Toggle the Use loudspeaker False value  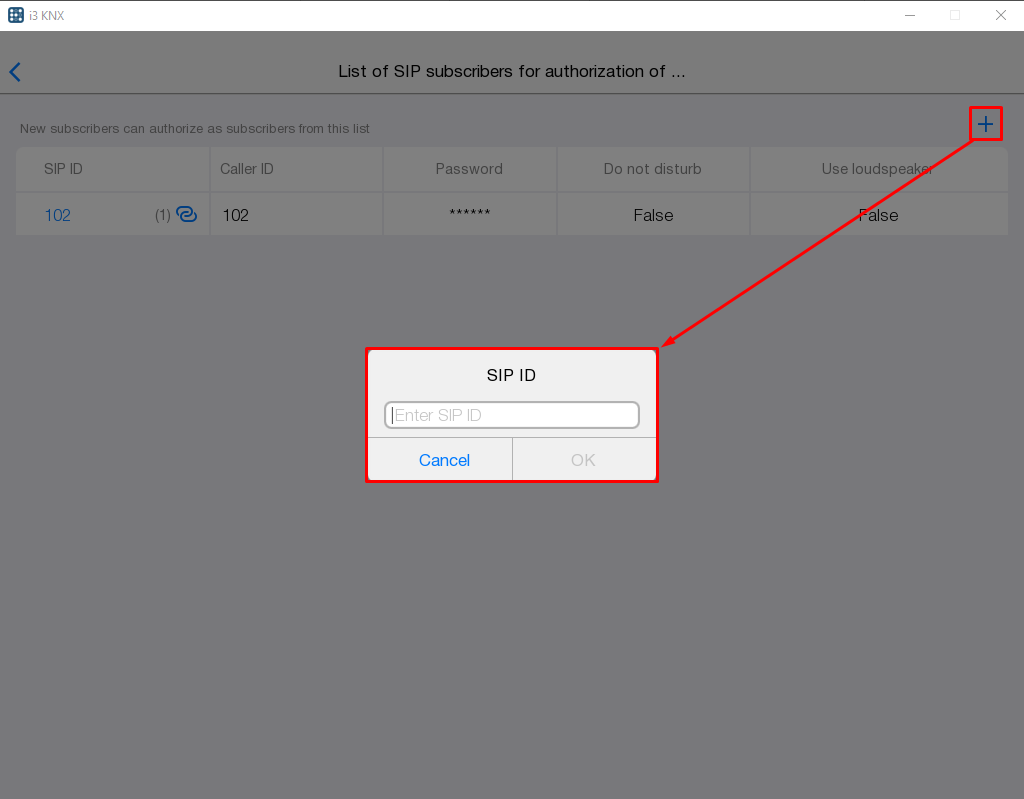point(878,214)
